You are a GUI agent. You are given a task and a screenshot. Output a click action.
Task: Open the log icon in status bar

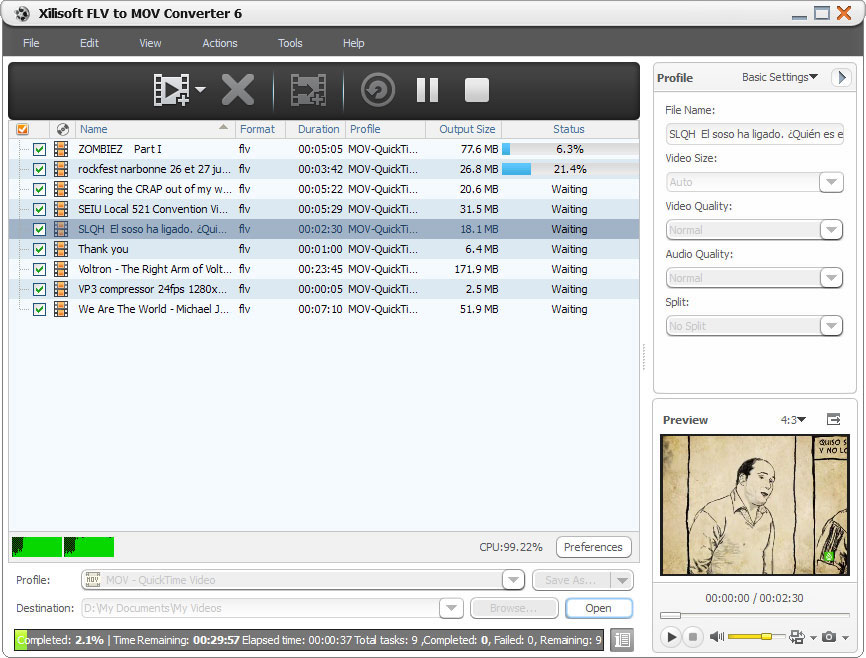click(x=622, y=639)
